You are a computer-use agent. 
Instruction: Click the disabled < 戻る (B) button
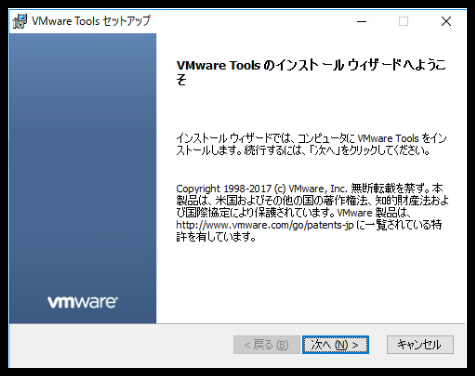(266, 345)
